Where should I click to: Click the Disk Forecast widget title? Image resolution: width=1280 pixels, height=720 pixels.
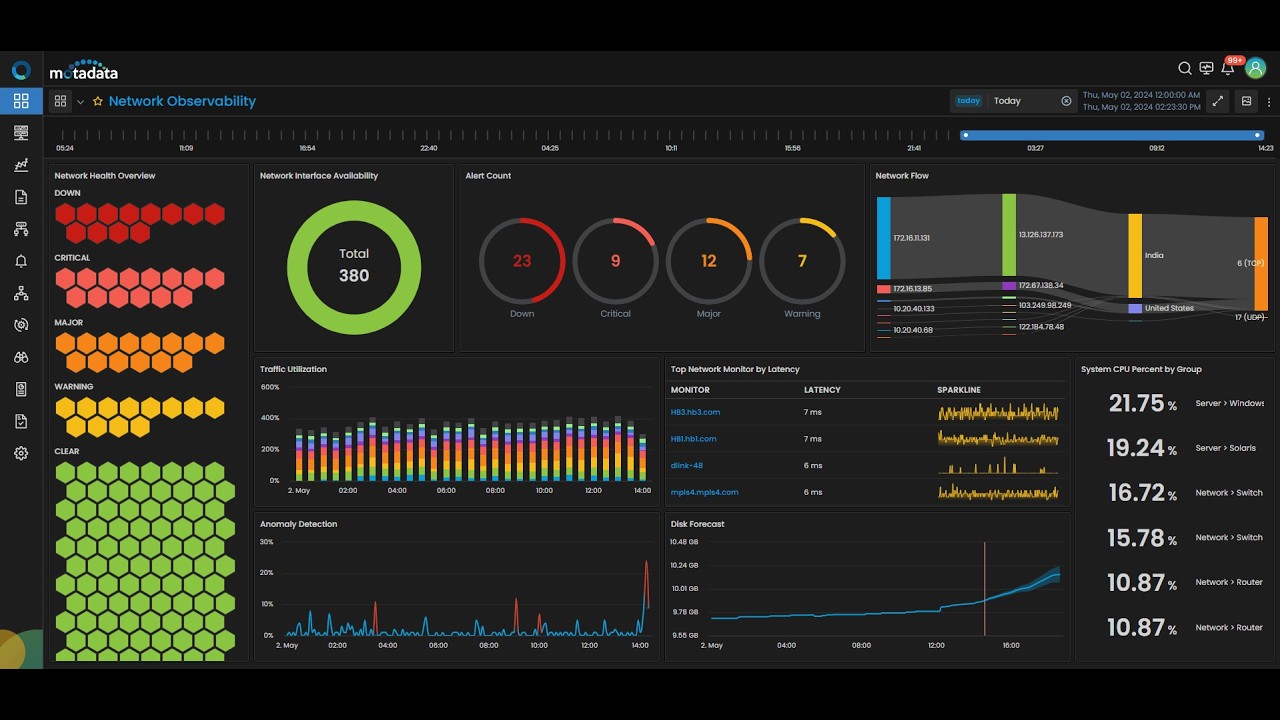[697, 524]
